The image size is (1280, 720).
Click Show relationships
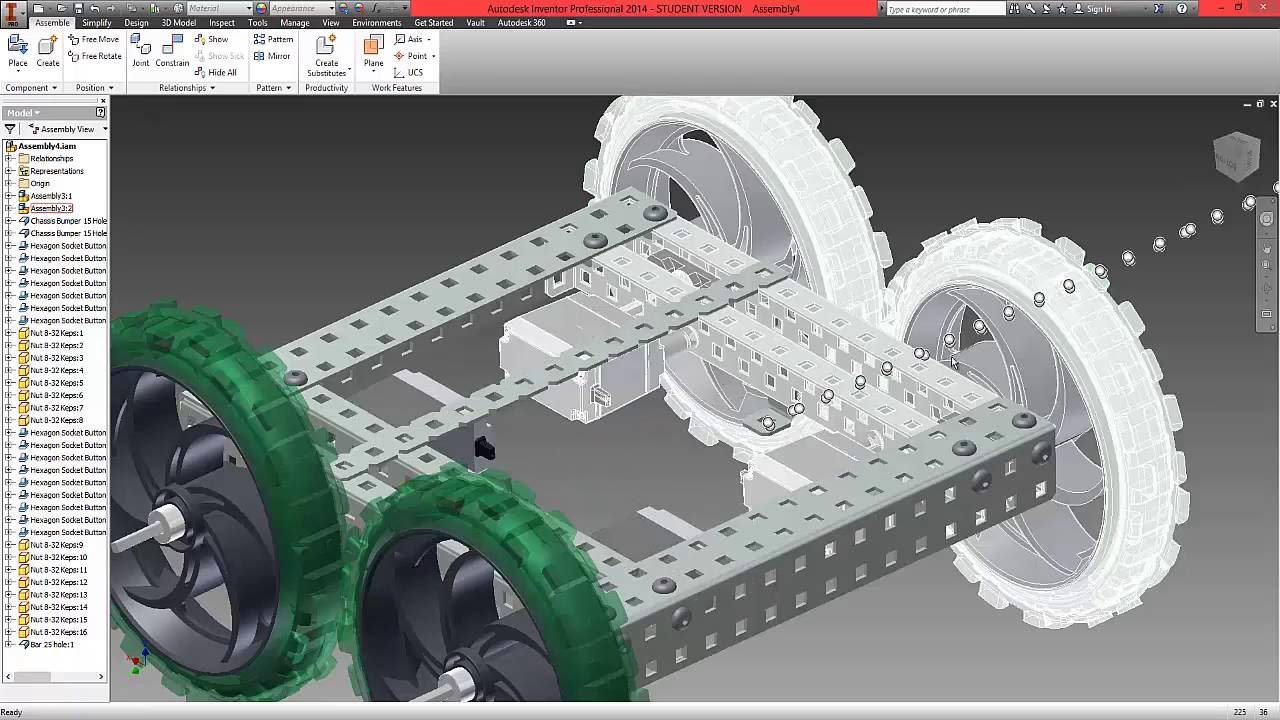point(211,40)
